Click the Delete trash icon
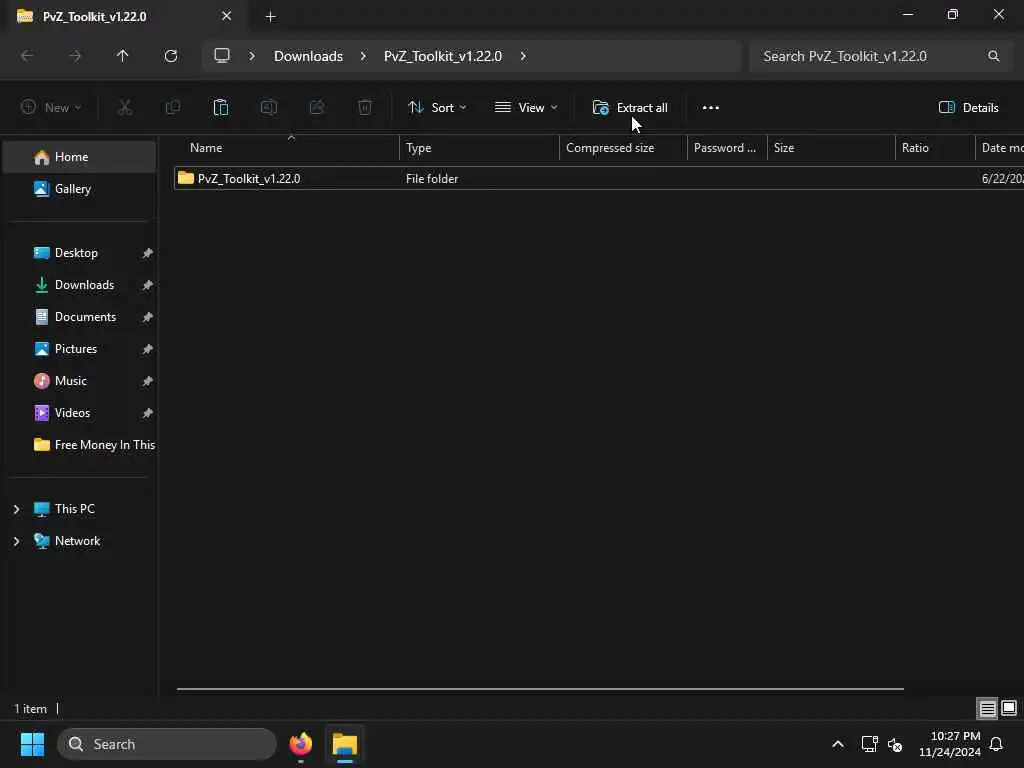 [x=365, y=107]
